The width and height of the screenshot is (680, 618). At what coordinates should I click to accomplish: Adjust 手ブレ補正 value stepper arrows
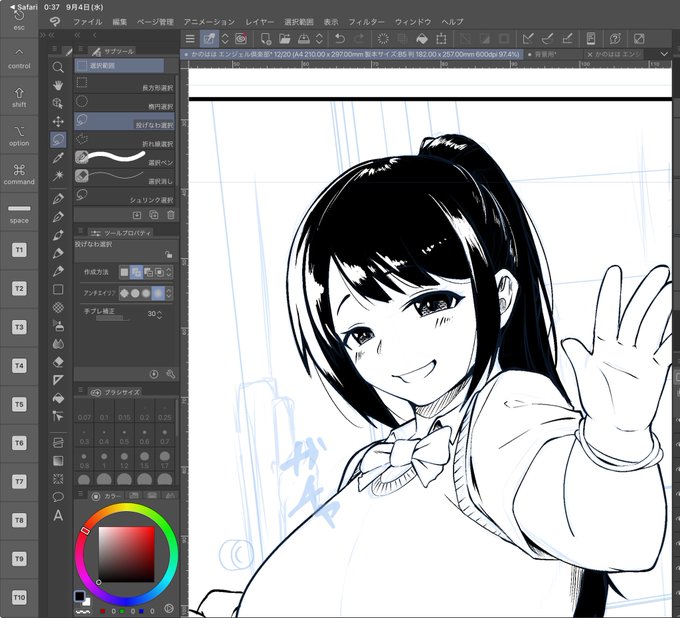pyautogui.click(x=160, y=314)
